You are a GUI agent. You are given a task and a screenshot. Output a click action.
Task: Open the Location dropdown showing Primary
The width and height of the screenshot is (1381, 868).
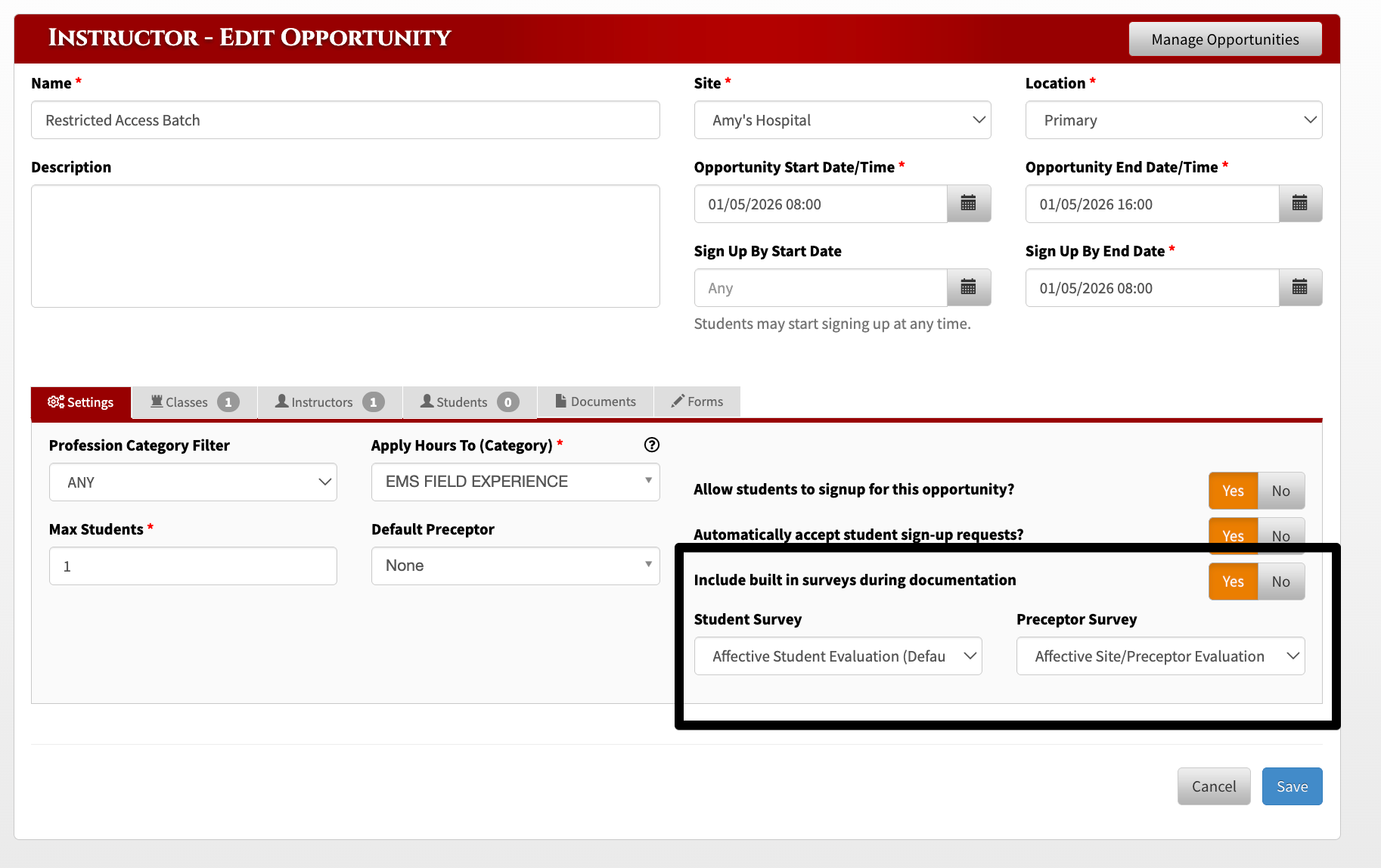click(1174, 120)
